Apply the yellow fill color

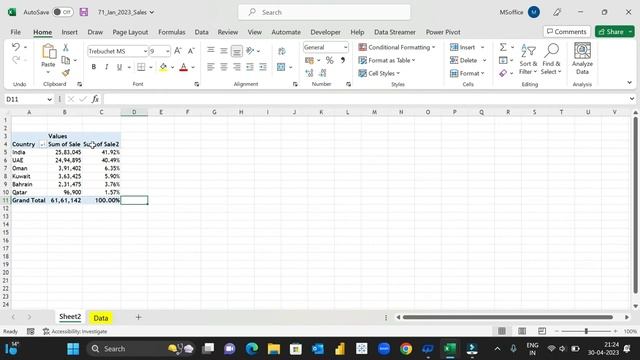pyautogui.click(x=163, y=67)
